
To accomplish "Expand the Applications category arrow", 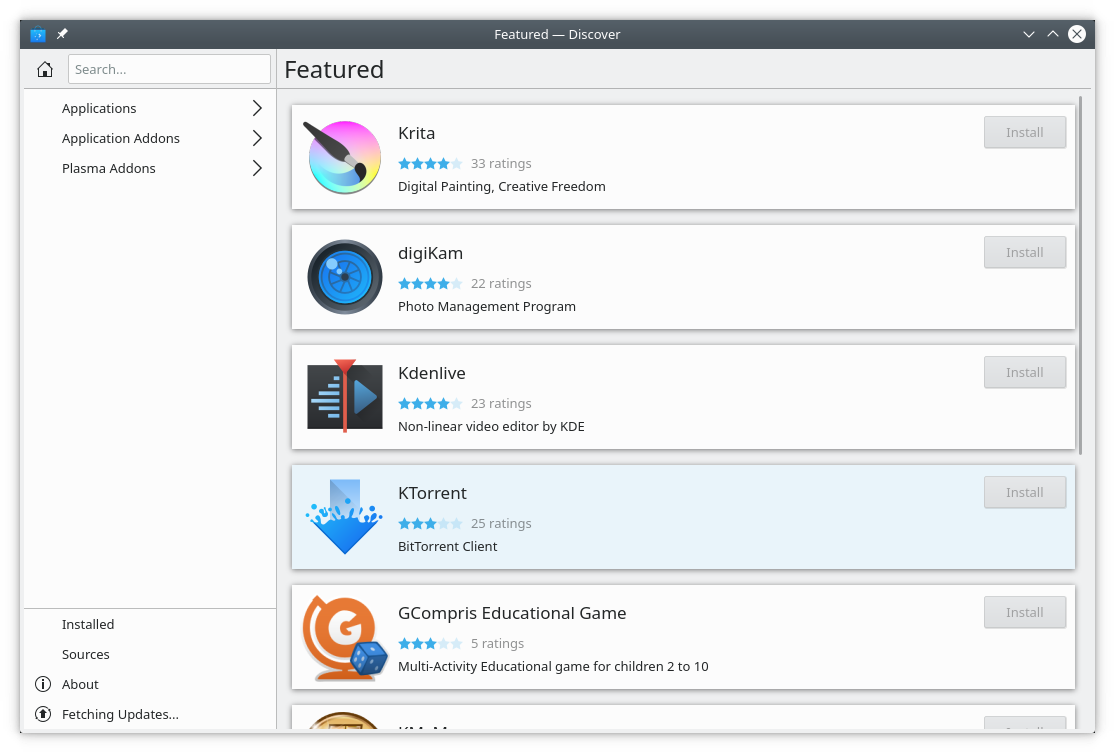I will point(257,108).
